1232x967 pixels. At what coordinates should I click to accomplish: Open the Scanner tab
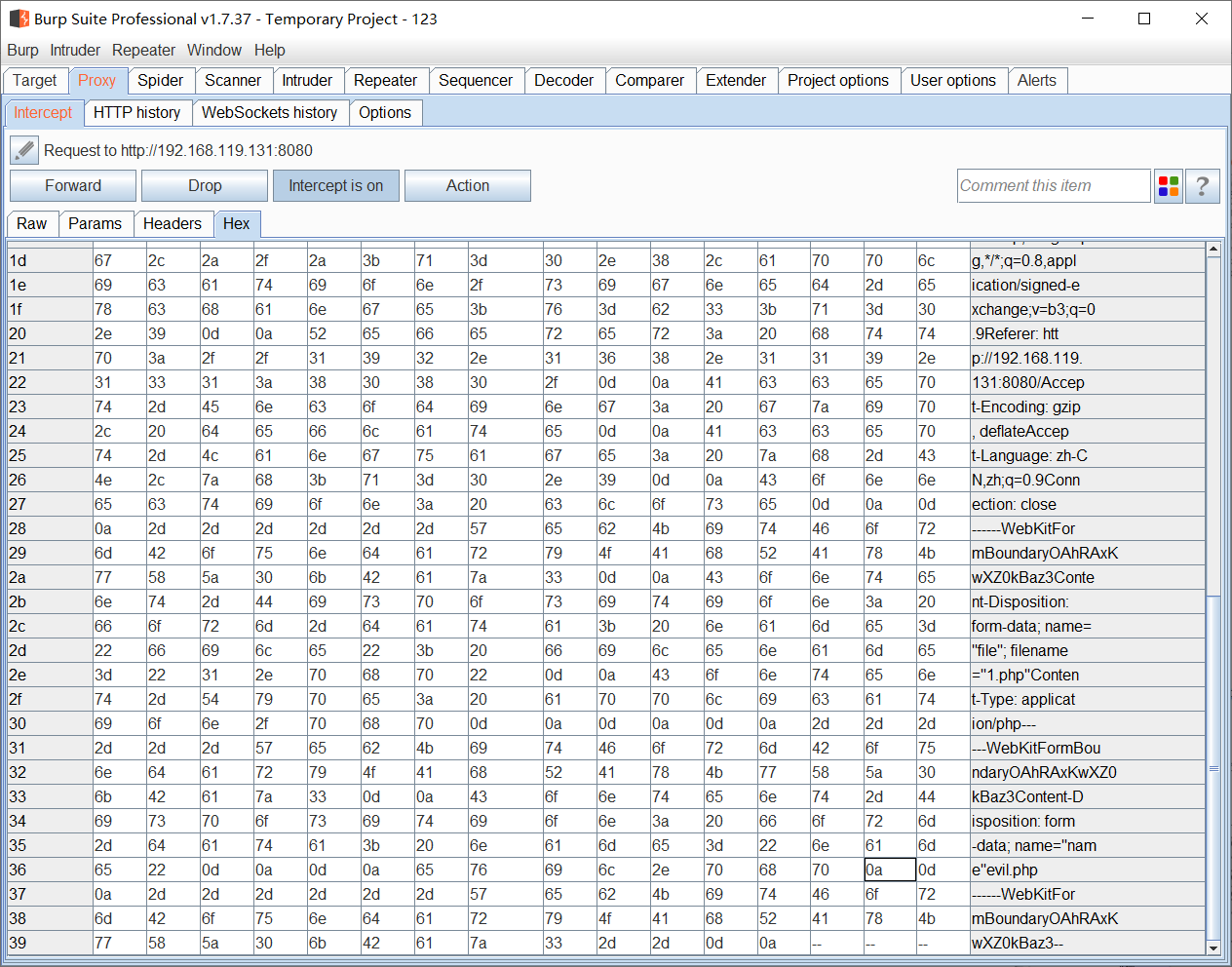pos(233,81)
